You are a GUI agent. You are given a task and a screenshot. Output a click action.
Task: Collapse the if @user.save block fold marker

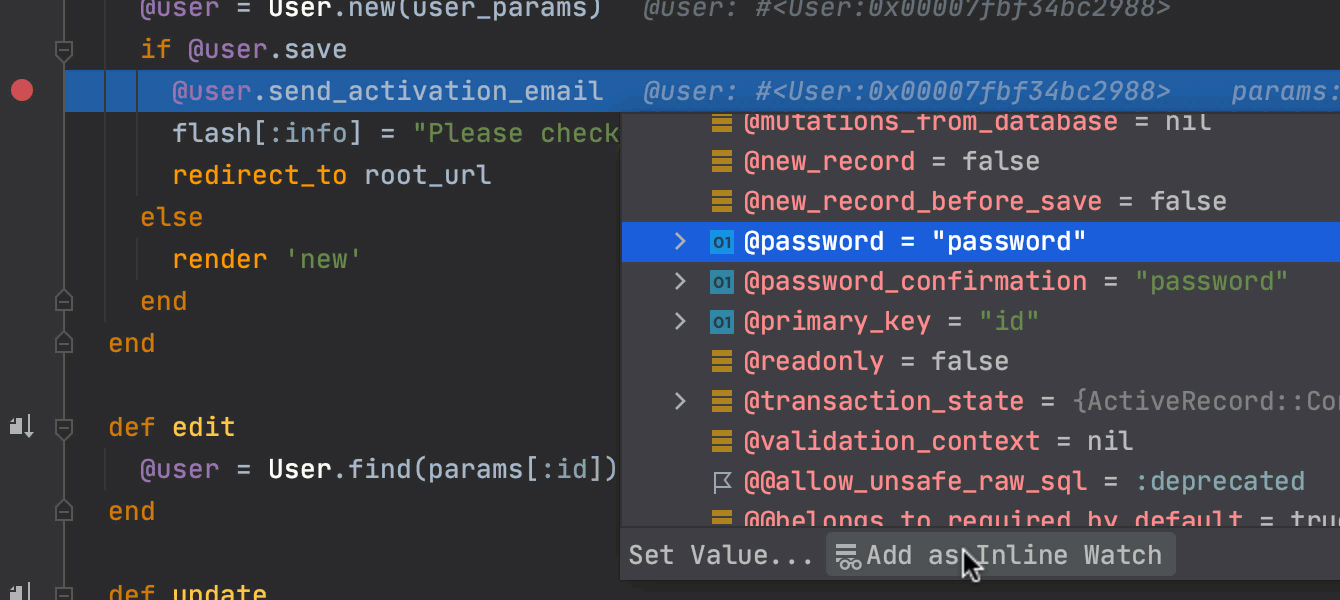[x=63, y=49]
